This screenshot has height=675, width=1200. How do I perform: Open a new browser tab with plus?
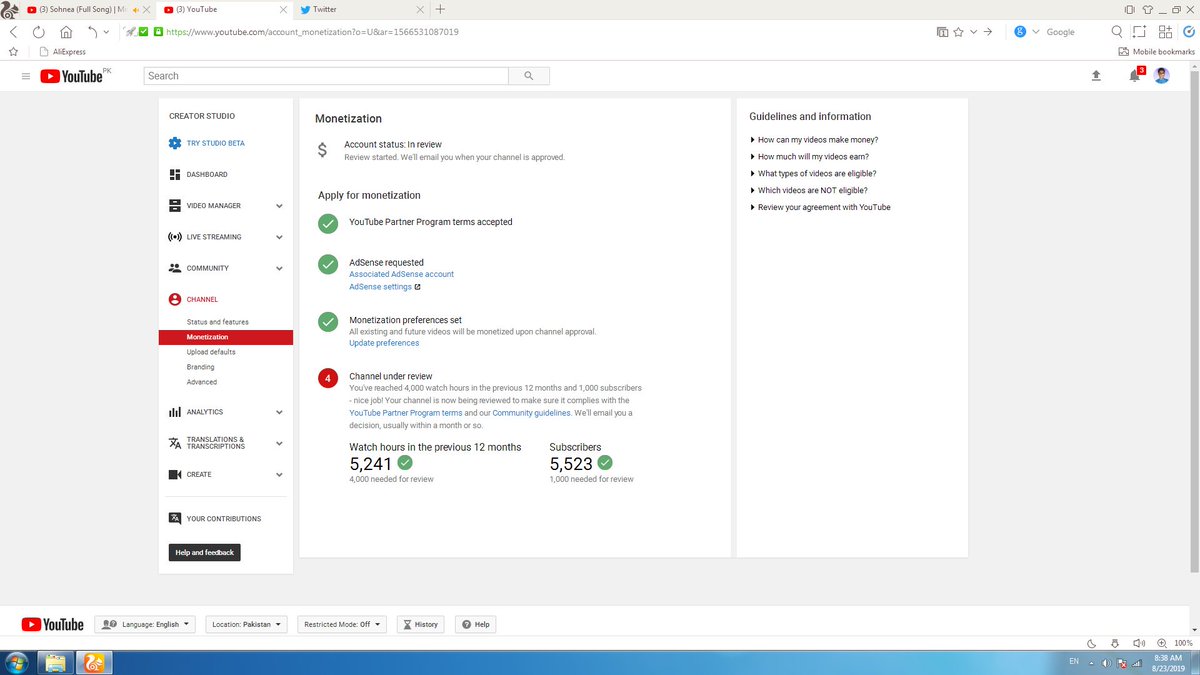tap(440, 9)
